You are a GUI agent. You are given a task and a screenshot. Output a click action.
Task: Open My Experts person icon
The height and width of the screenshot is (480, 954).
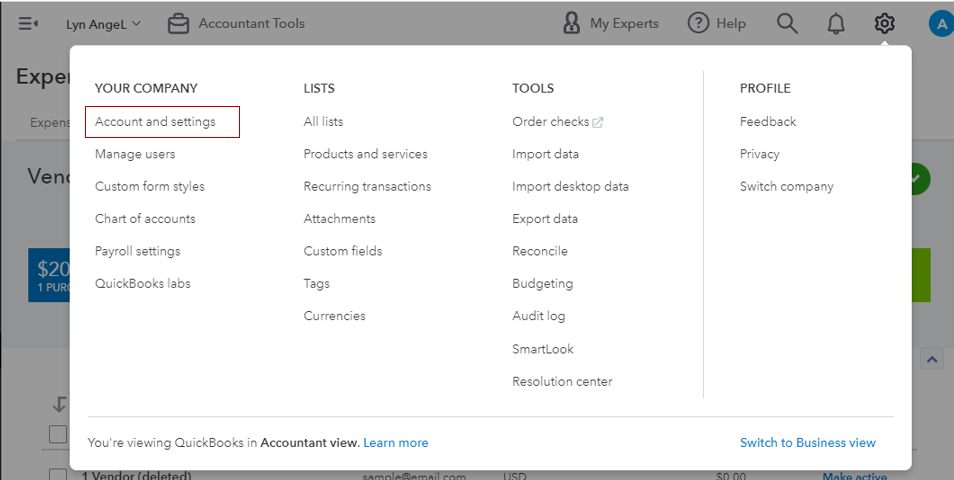571,23
